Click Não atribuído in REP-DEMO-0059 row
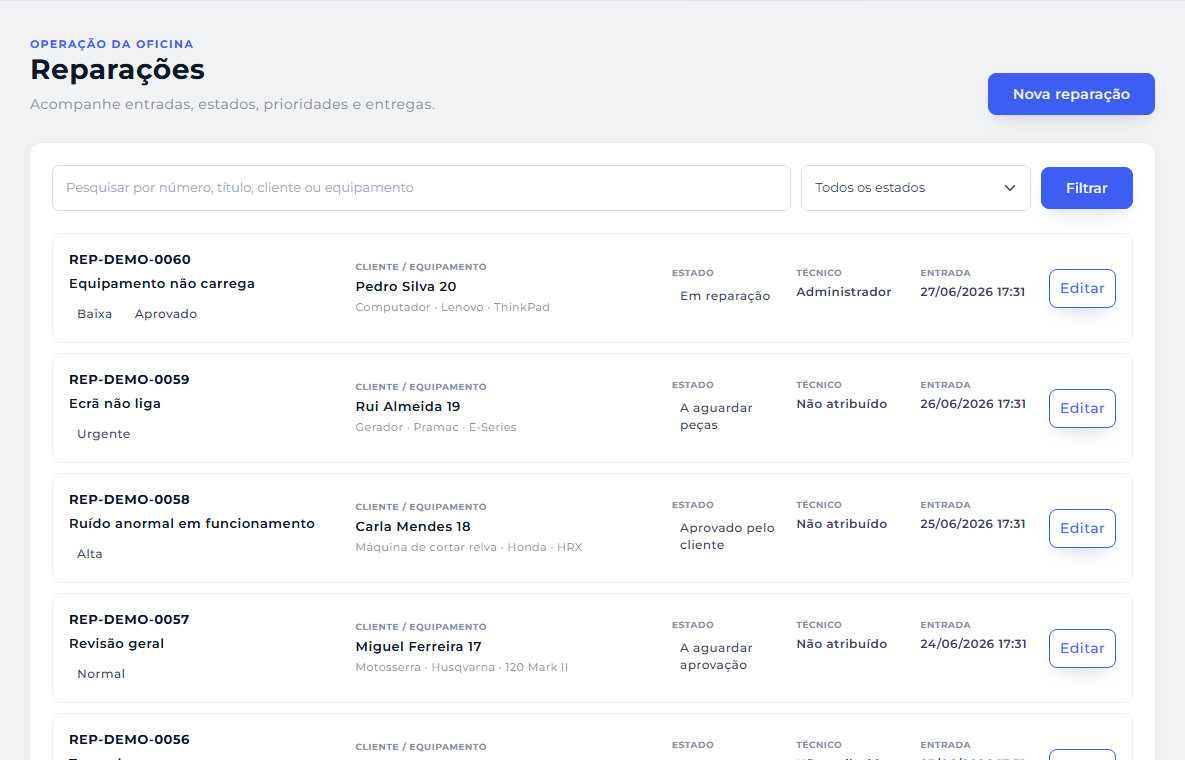Image resolution: width=1185 pixels, height=760 pixels. (x=842, y=404)
